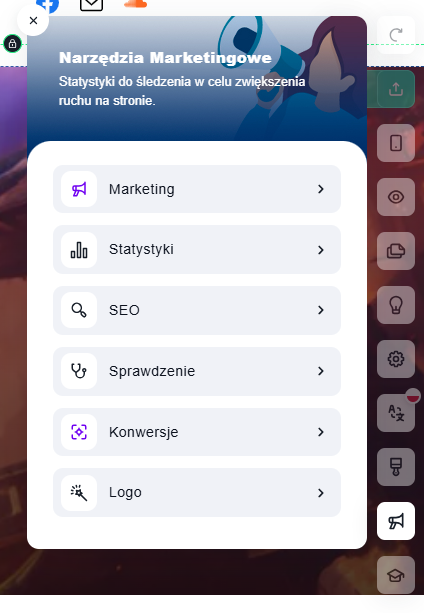Open the gear settings icon
The image size is (424, 613).
[396, 359]
